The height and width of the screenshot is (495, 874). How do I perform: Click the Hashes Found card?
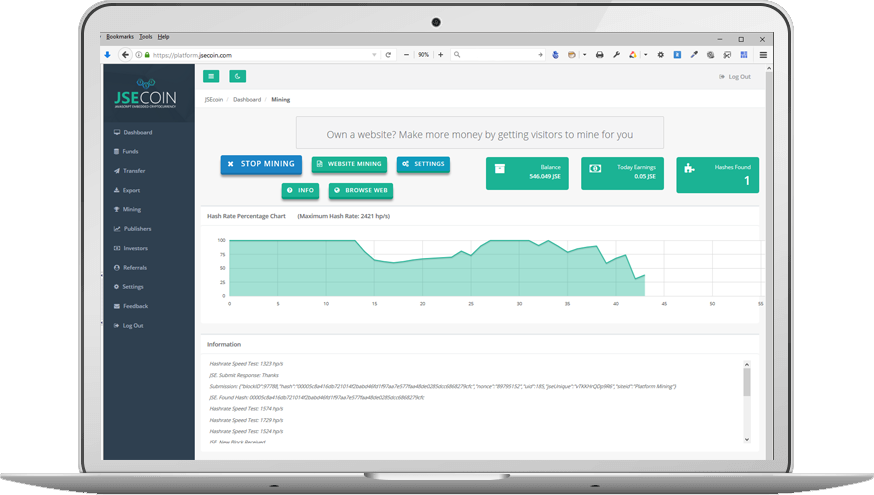[x=717, y=175]
